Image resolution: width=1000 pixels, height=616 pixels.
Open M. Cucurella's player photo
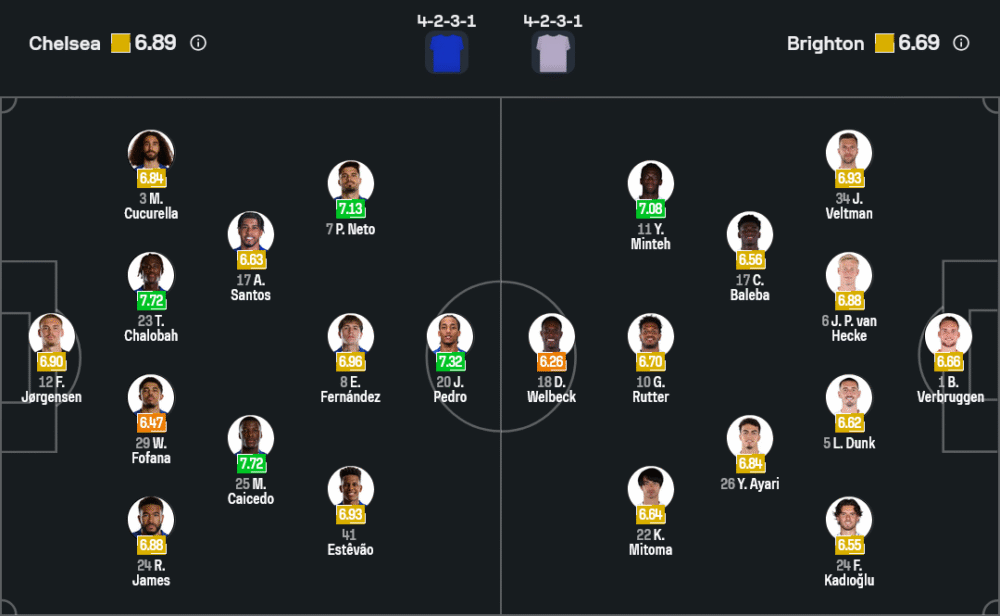(151, 151)
